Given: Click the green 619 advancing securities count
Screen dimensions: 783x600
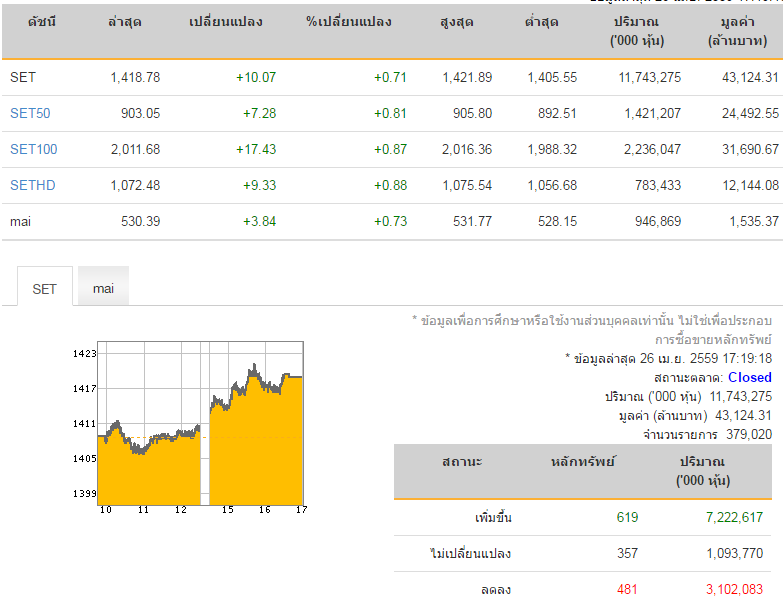Looking at the screenshot, I should pos(627,517).
